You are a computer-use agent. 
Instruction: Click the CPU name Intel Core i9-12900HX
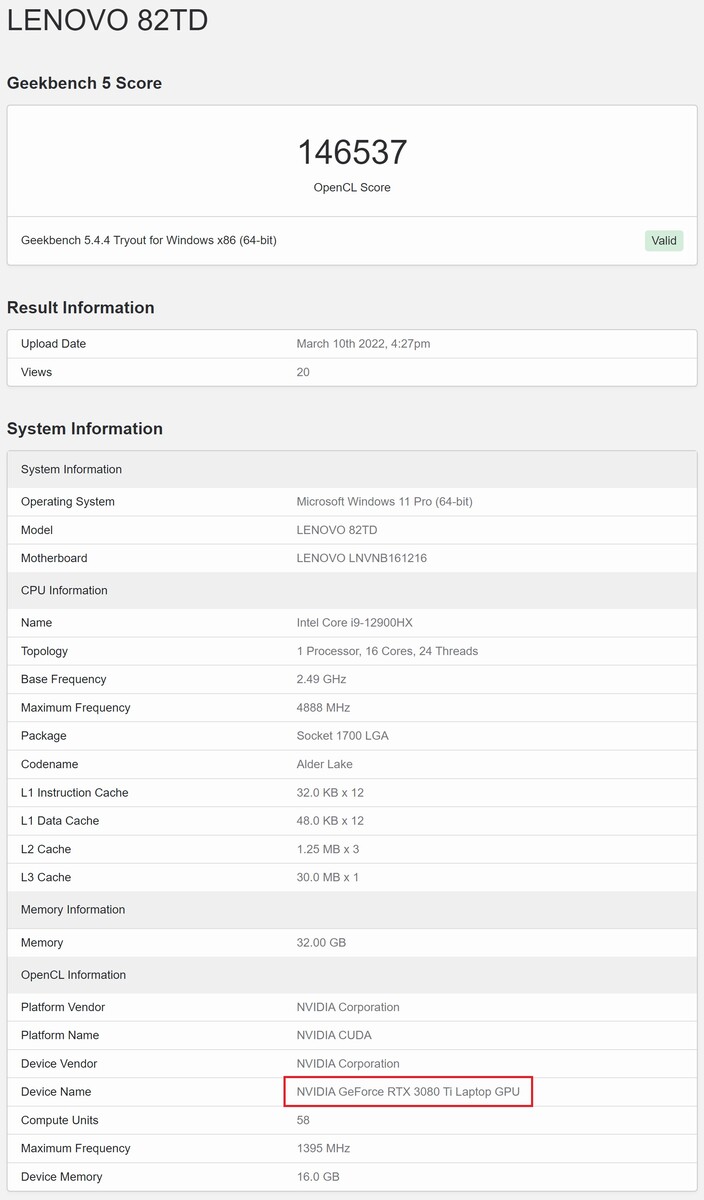point(355,623)
